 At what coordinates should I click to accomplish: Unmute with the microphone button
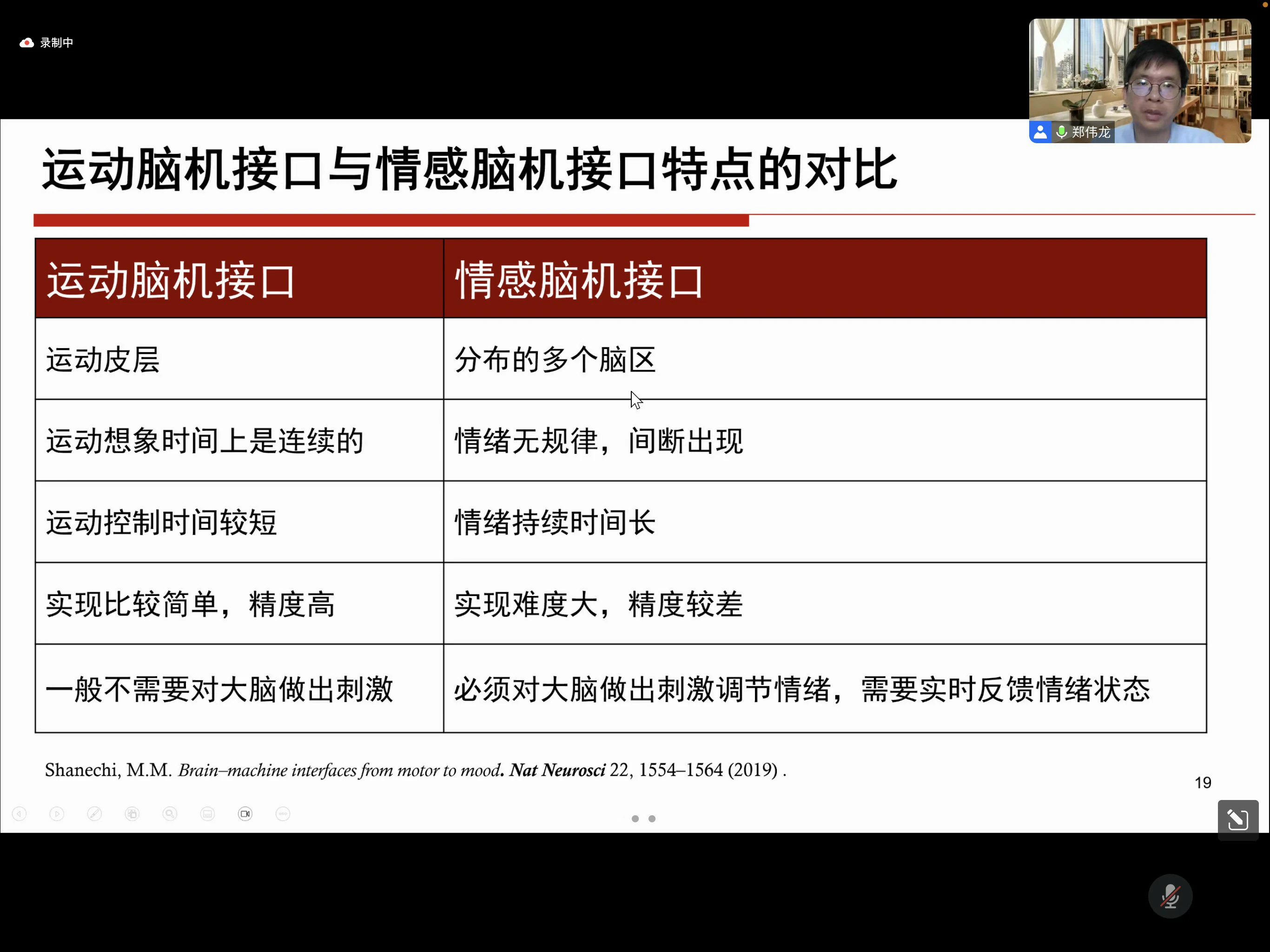(x=1170, y=896)
